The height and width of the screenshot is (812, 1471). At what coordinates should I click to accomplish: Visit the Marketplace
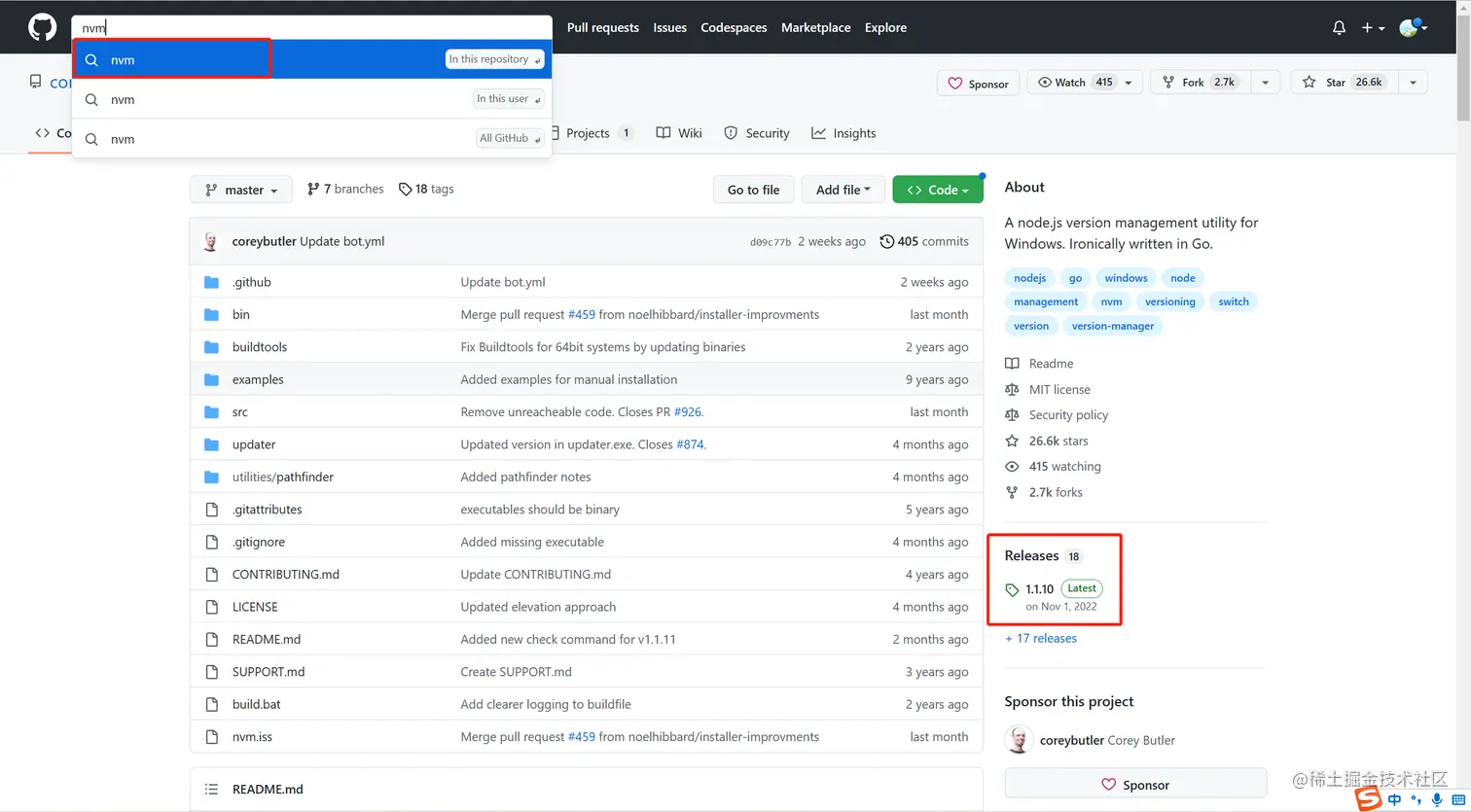(x=815, y=27)
